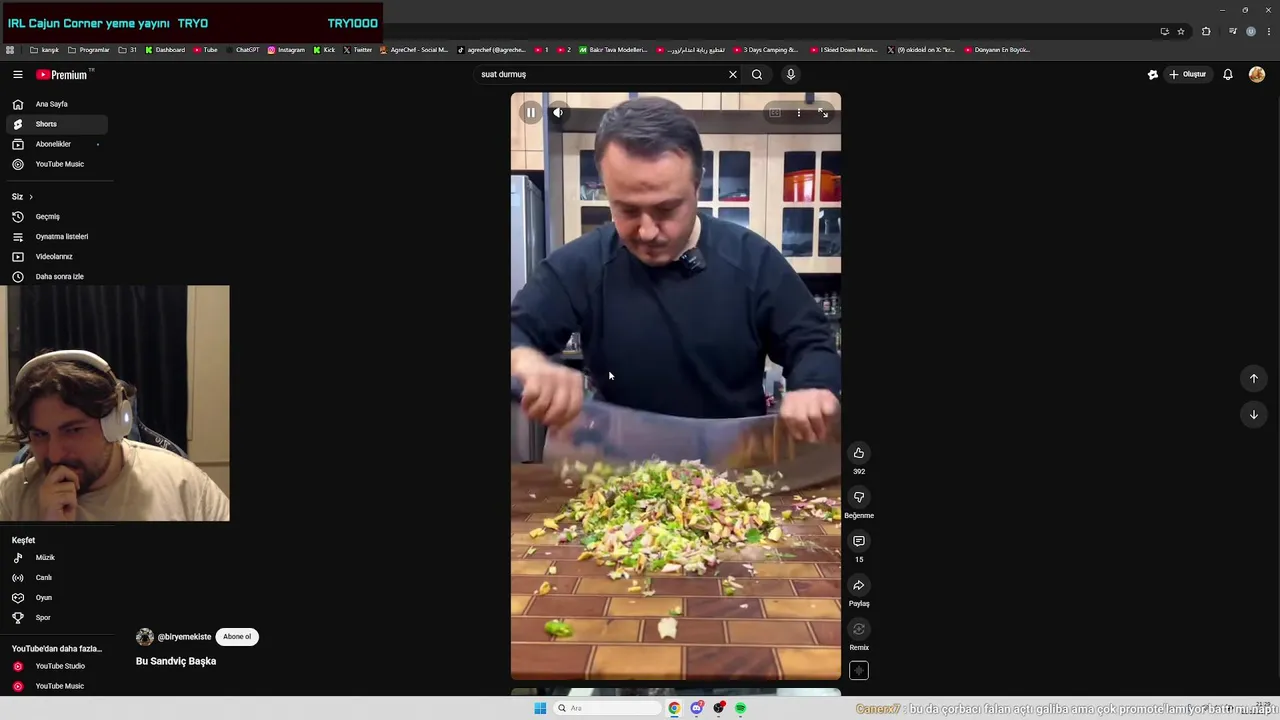Image resolution: width=1280 pixels, height=720 pixels.
Task: Open YouTube Music in the top sidebar section
Action: (59, 164)
